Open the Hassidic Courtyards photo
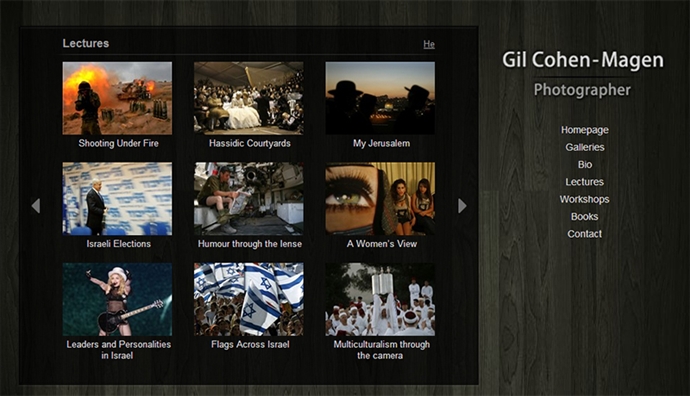The height and width of the screenshot is (396, 690). [x=249, y=98]
